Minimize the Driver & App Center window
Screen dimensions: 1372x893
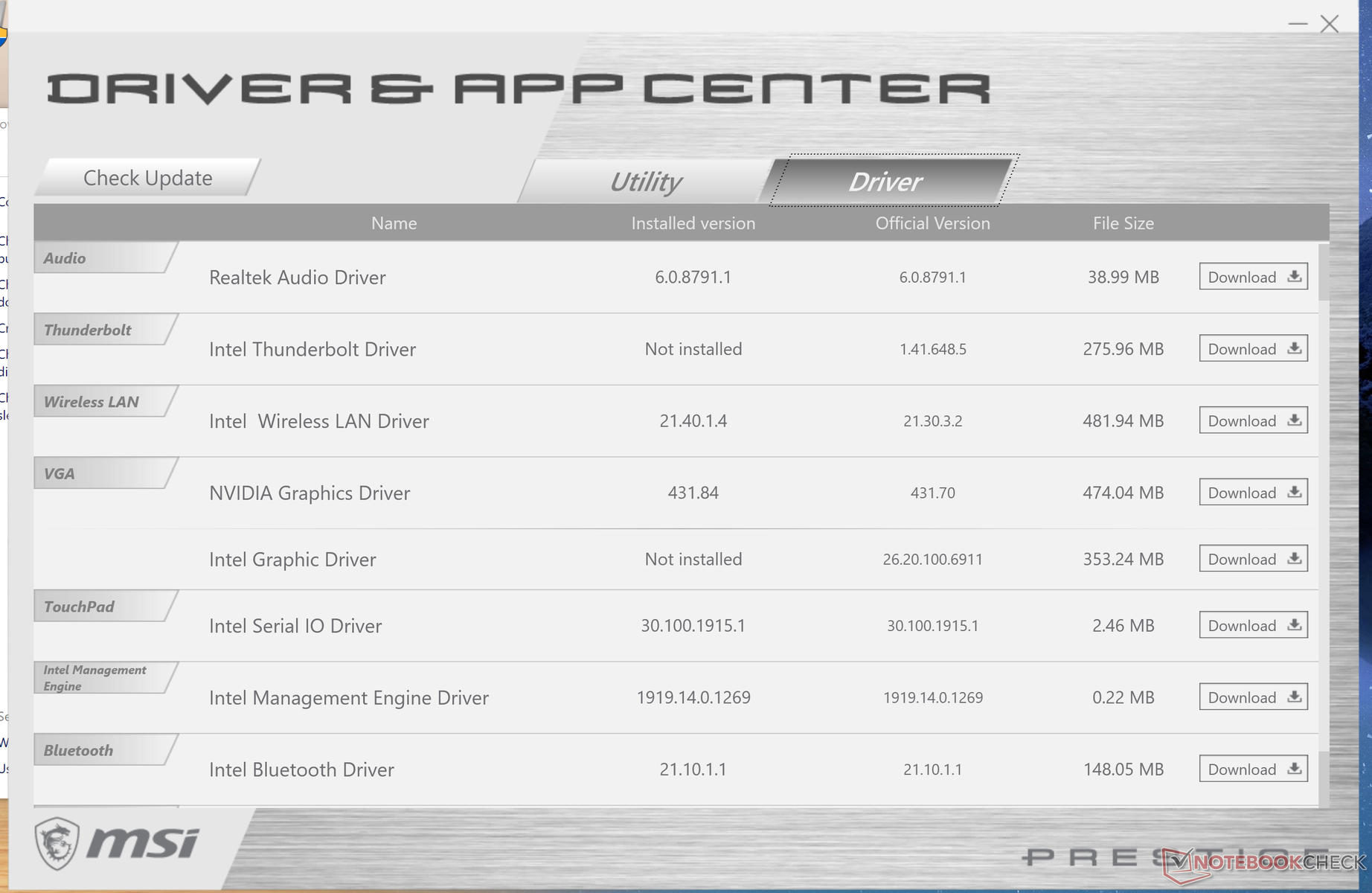[1298, 24]
